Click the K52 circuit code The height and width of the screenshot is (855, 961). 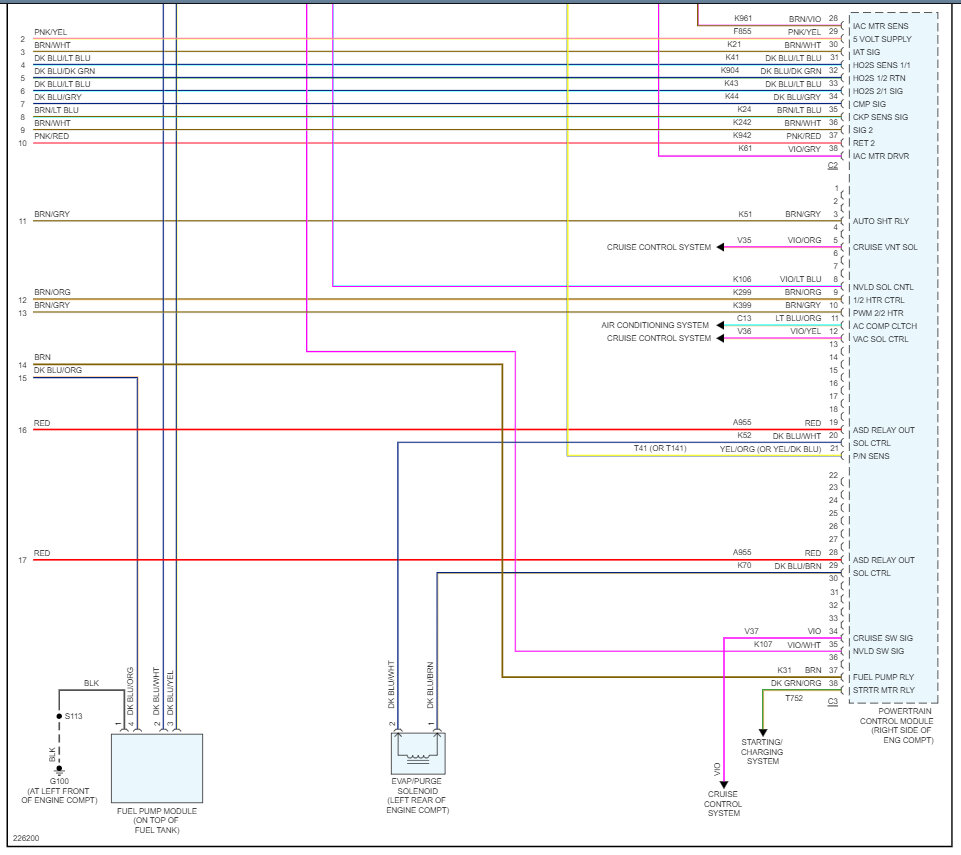(x=744, y=435)
